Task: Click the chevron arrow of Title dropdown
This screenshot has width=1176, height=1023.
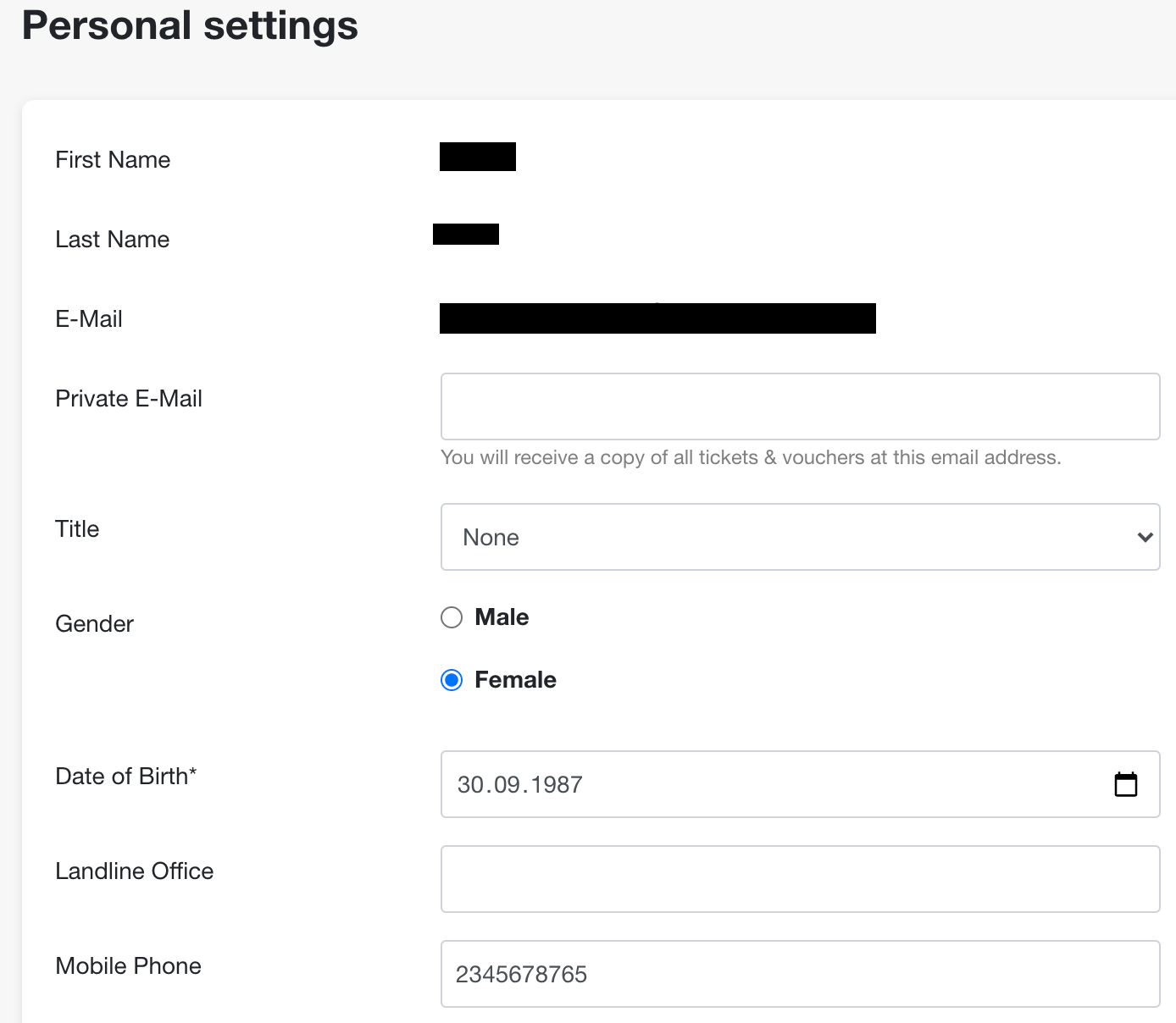Action: coord(1145,537)
